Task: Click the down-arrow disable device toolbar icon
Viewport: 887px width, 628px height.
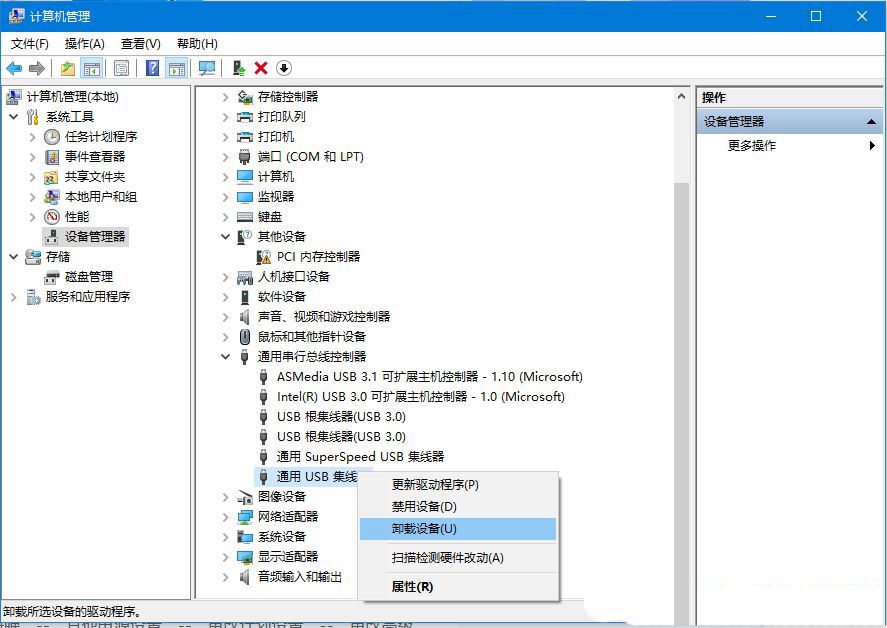Action: click(284, 68)
